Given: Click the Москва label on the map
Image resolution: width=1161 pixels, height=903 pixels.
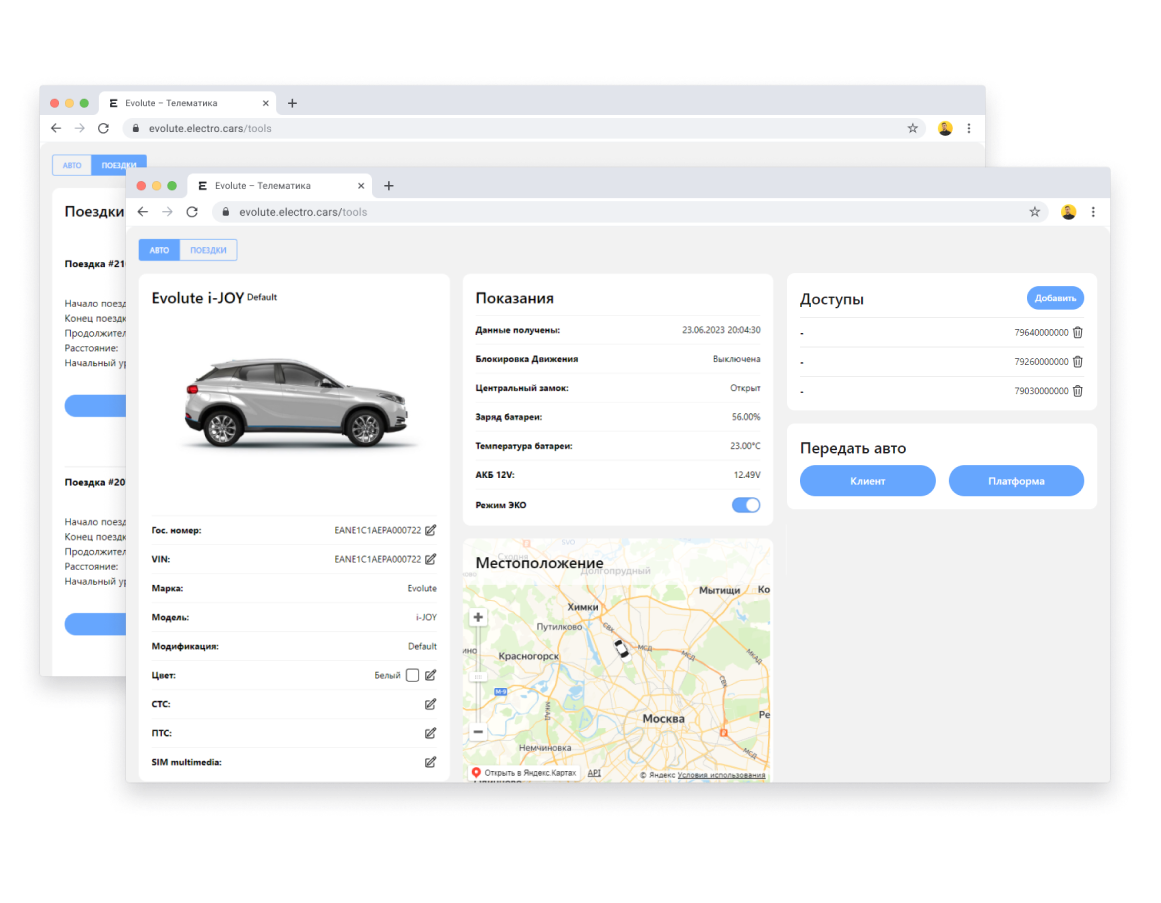Looking at the screenshot, I should click(663, 719).
